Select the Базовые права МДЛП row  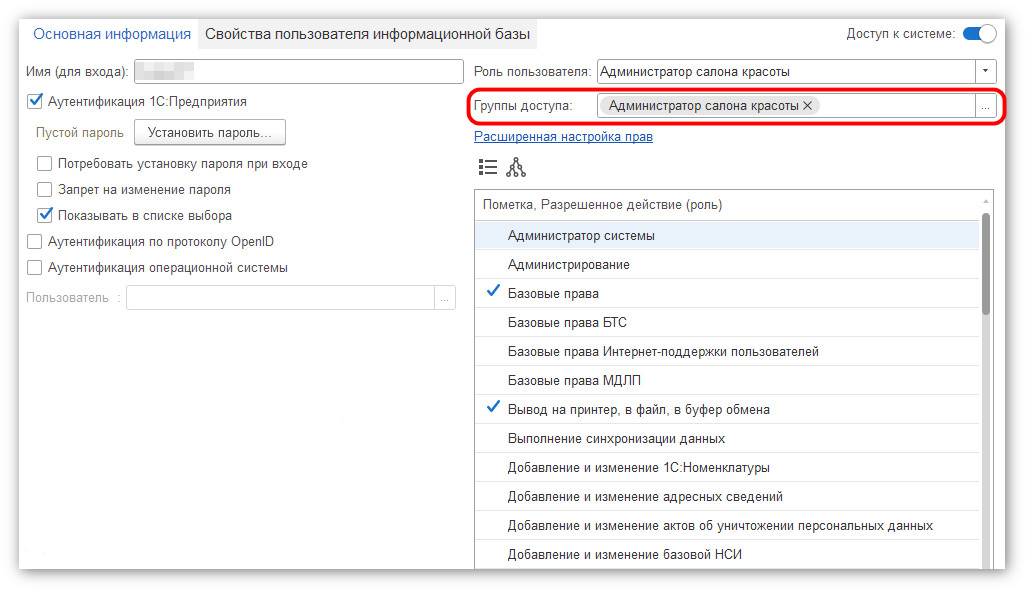point(727,380)
